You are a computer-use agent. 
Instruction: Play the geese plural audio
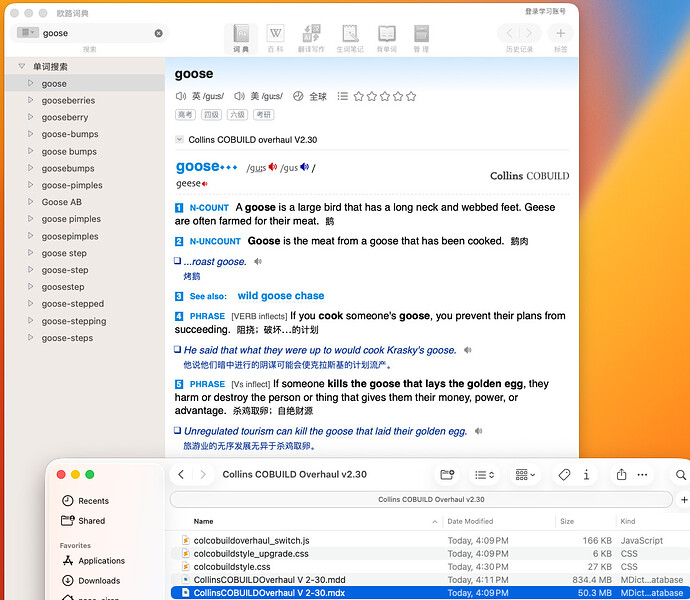205,184
